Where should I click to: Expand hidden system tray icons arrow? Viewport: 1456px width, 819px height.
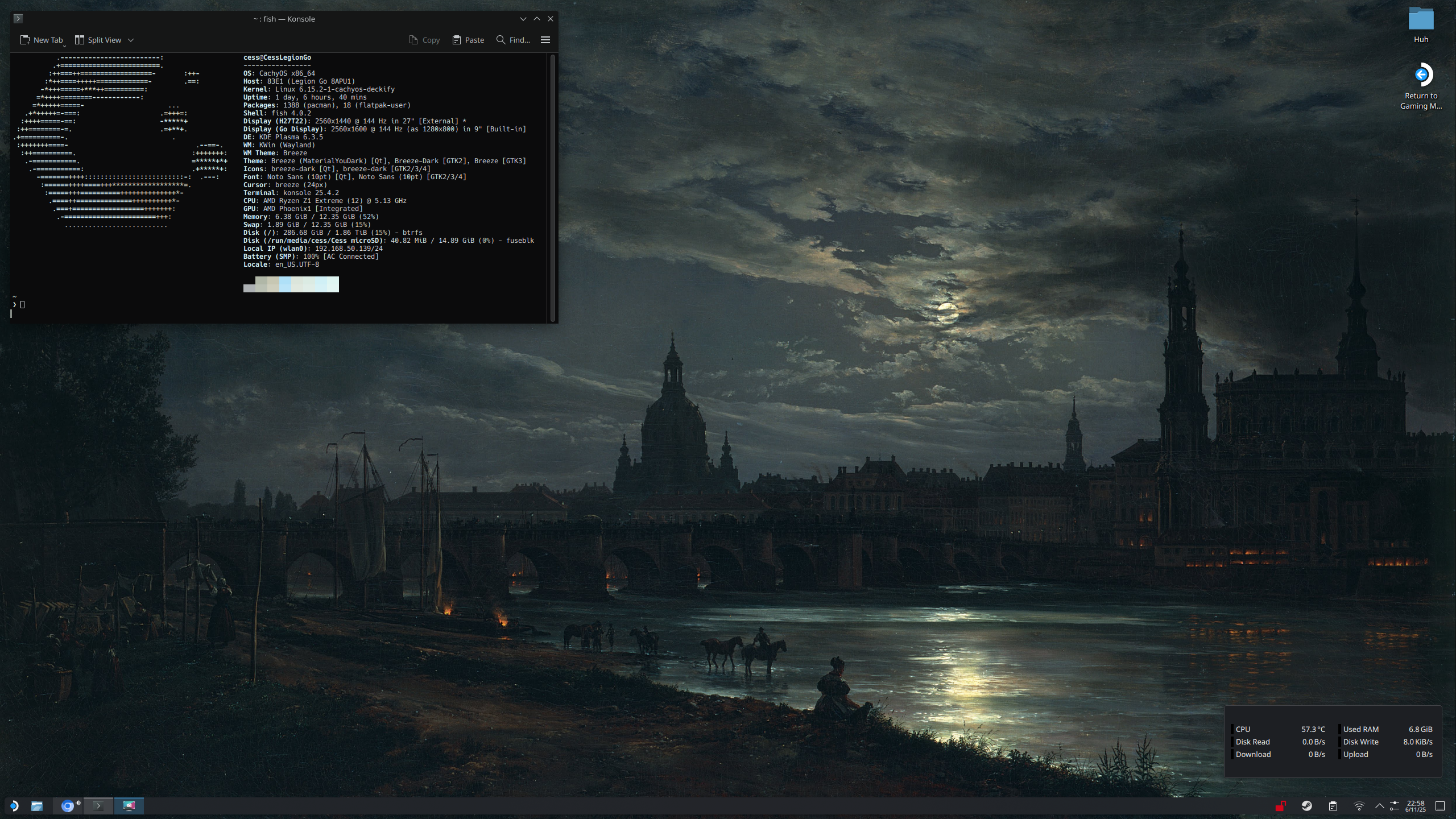(x=1379, y=806)
